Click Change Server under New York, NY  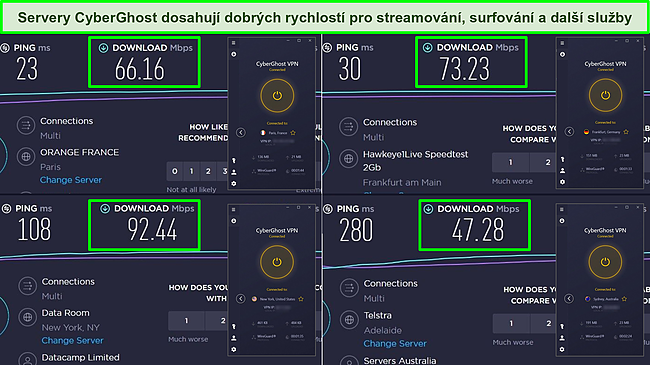pyautogui.click(x=73, y=341)
